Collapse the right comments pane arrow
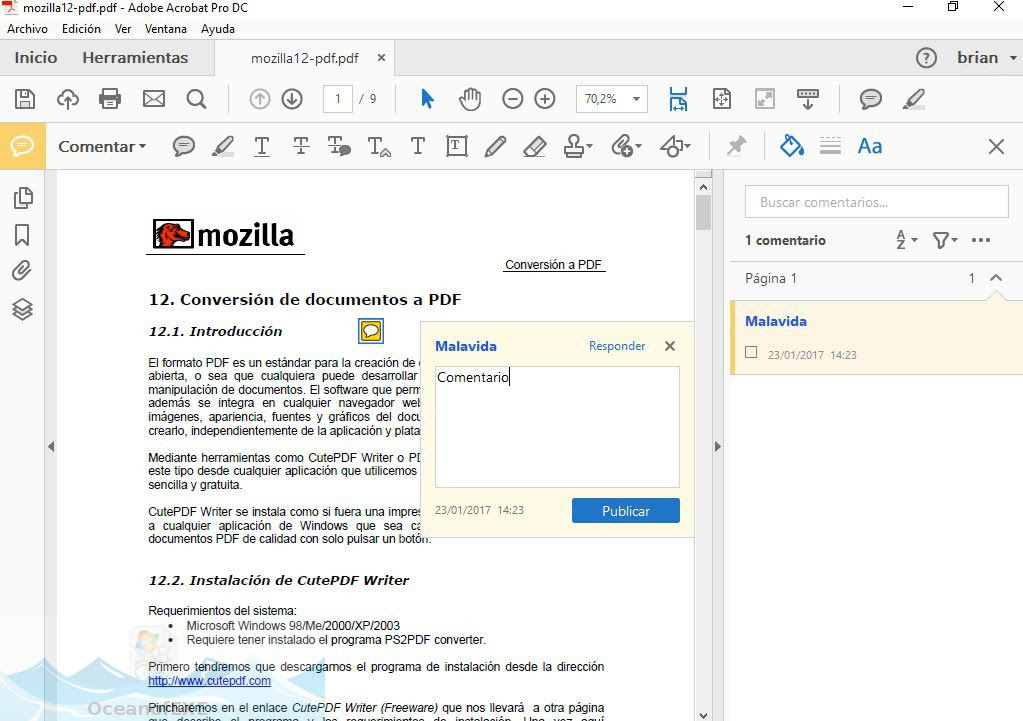The image size is (1023, 721). pyautogui.click(x=718, y=446)
